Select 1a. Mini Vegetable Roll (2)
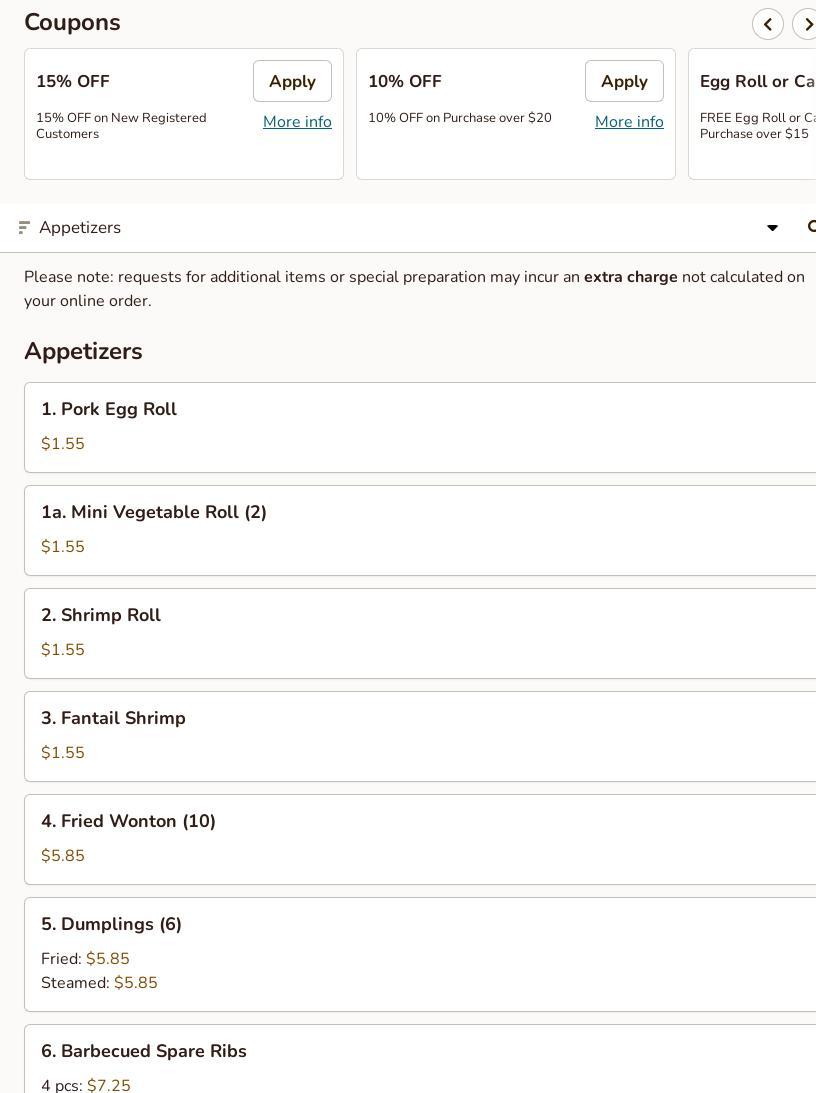Screen dimensions: 816x1093 pos(420,530)
